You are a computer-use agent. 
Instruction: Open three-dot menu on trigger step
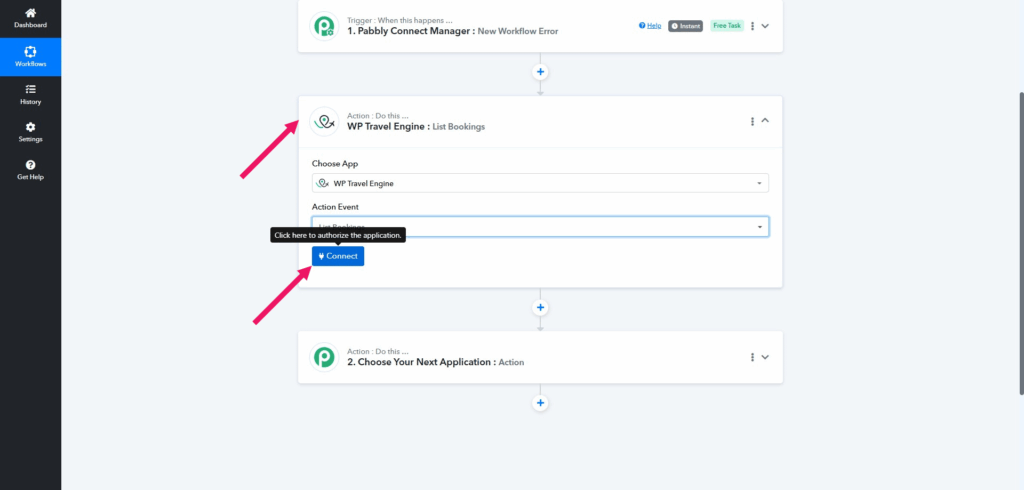pyautogui.click(x=752, y=26)
